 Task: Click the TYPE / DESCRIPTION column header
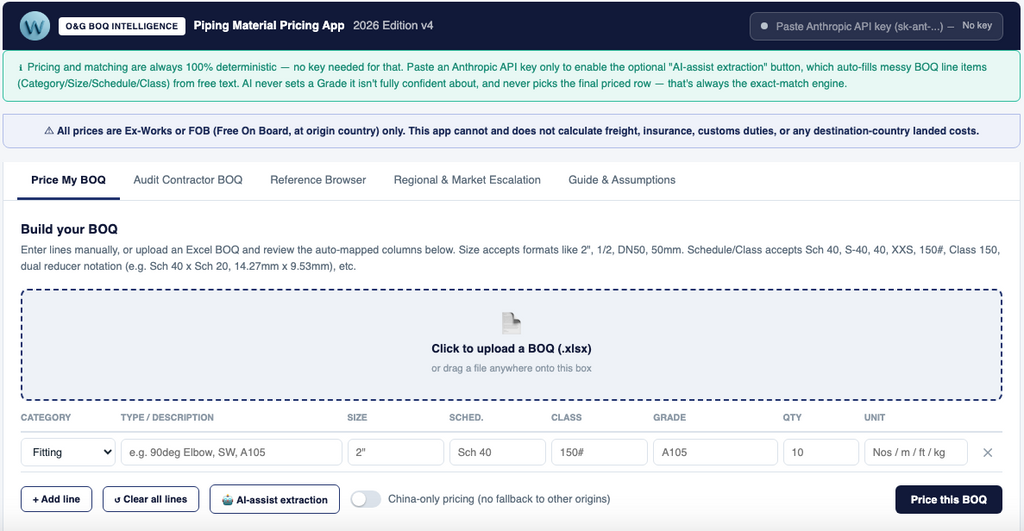pos(167,417)
